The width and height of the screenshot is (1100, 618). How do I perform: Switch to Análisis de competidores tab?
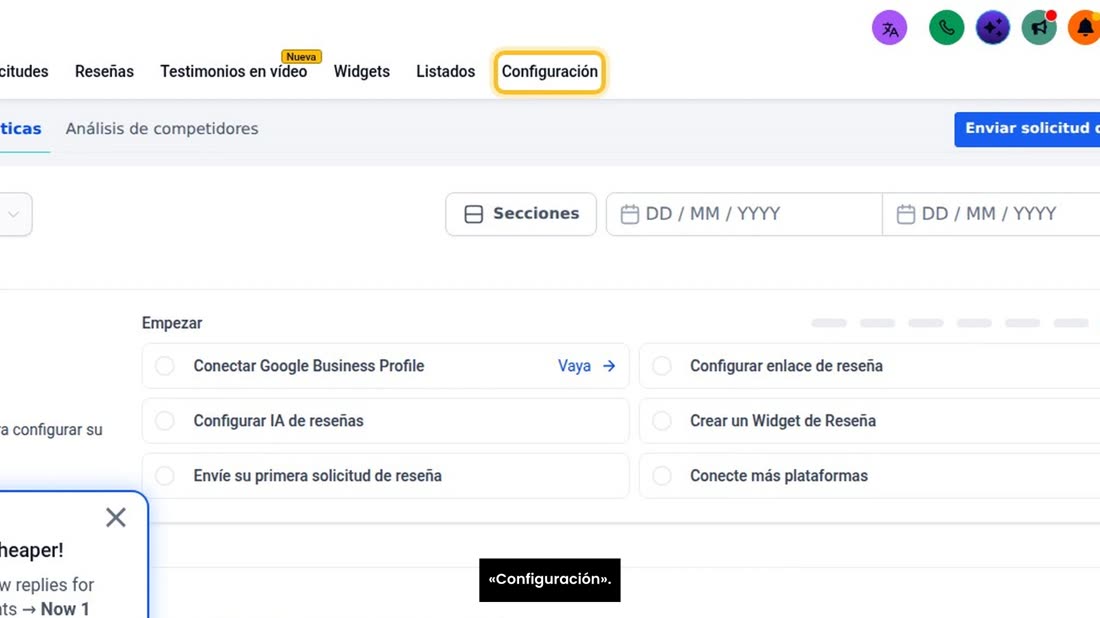pyautogui.click(x=162, y=129)
